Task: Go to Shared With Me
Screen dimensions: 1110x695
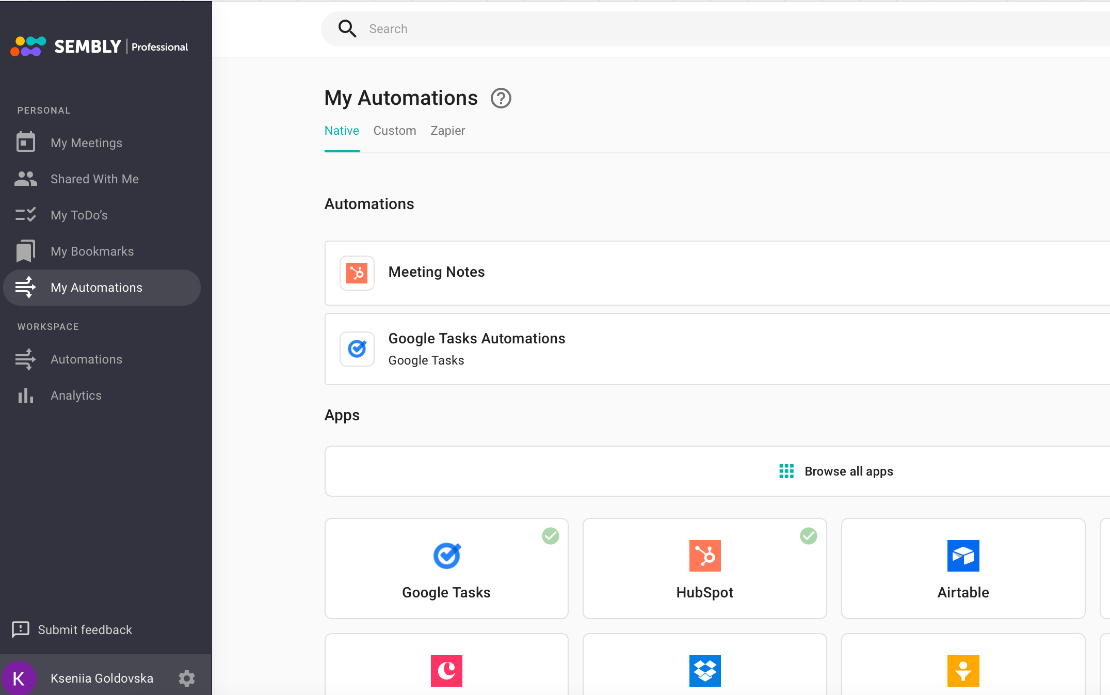Action: 94,179
